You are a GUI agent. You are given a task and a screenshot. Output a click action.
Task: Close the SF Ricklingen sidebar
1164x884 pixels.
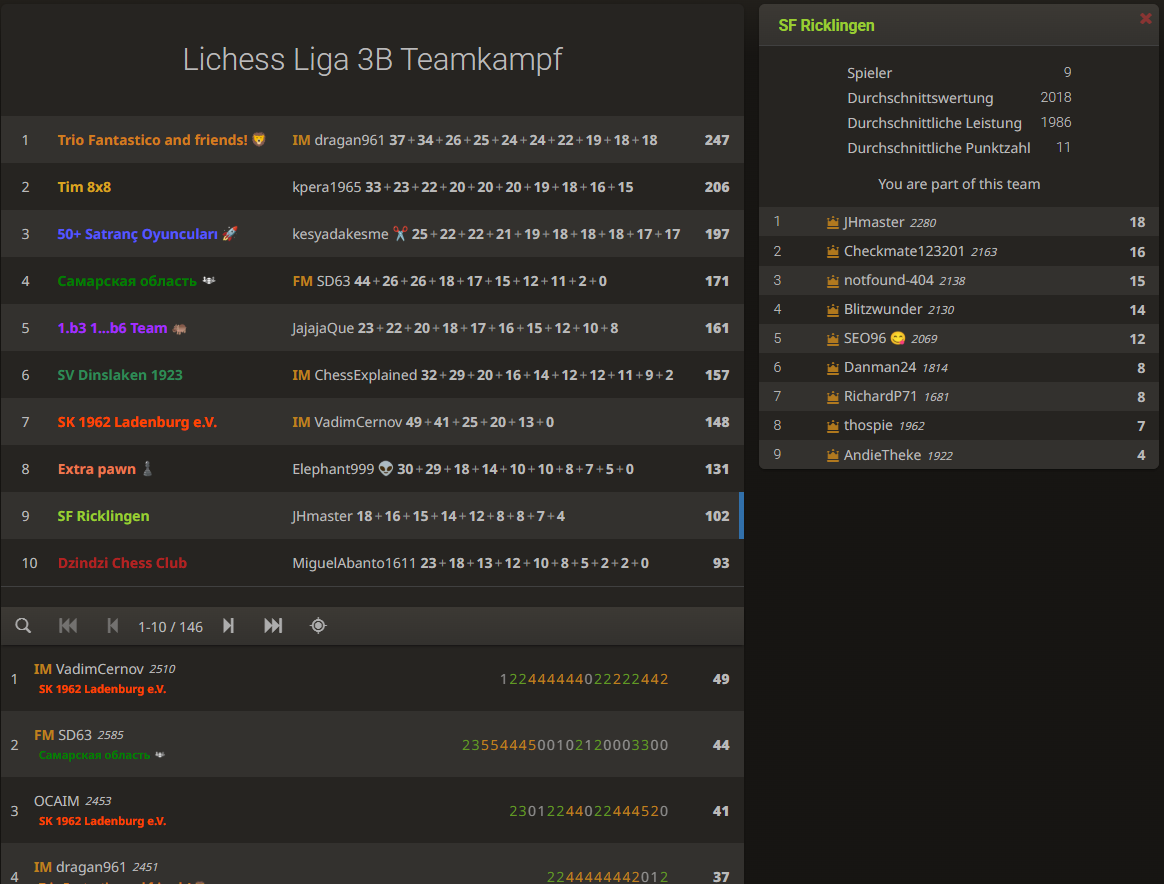click(1145, 17)
